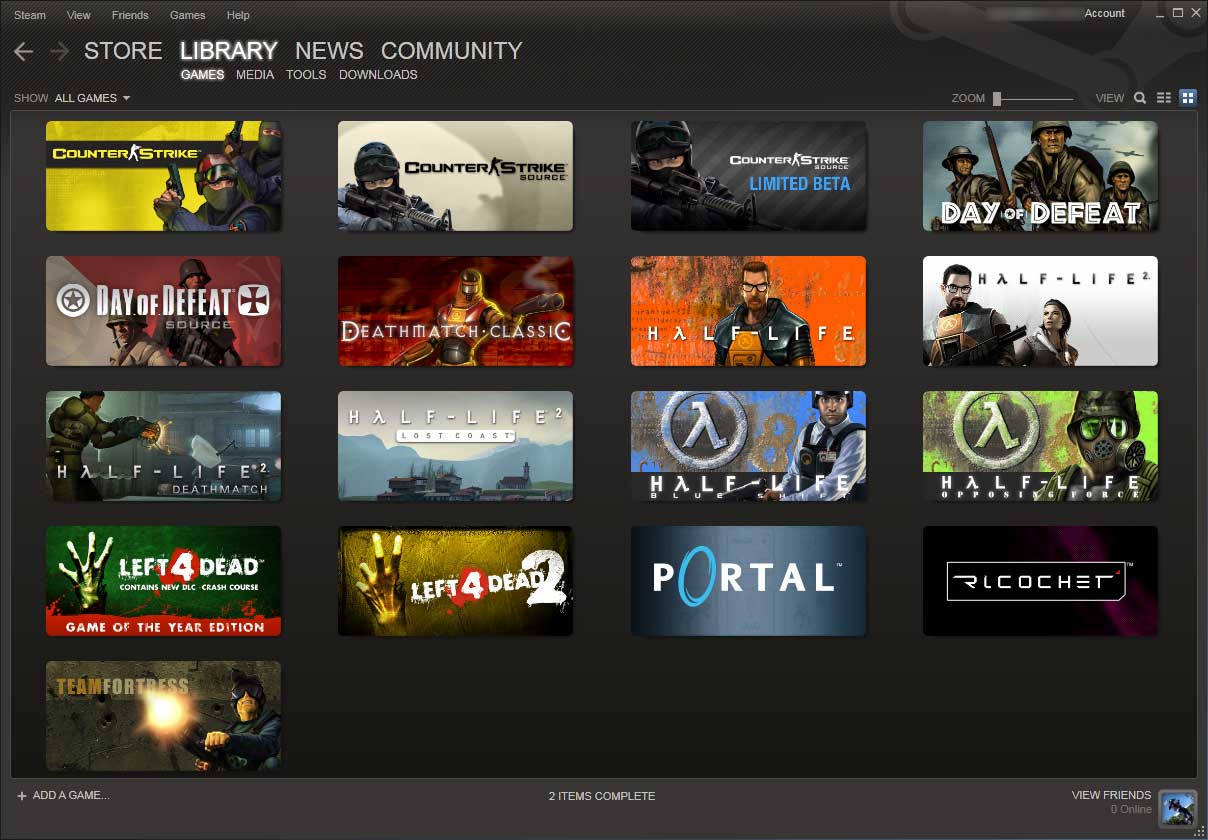Select the Half-Life Blue Shift tile
1208x840 pixels.
point(748,446)
